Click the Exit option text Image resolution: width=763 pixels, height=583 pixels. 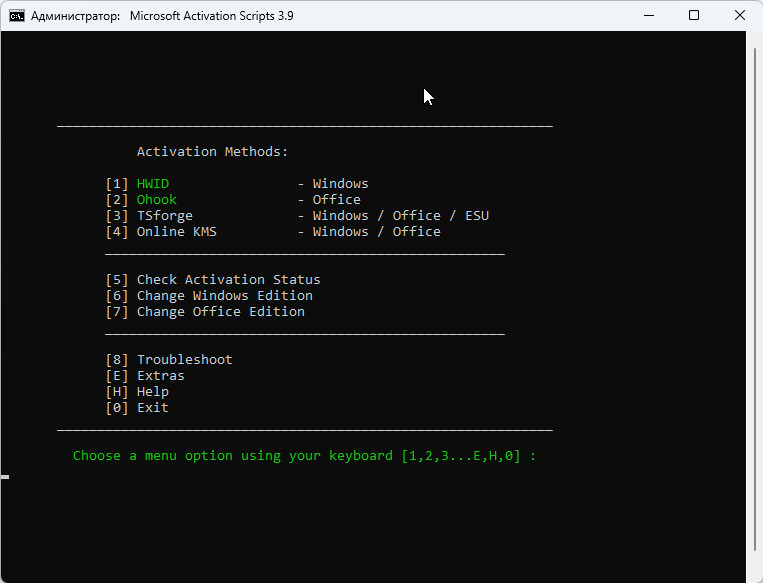click(152, 408)
